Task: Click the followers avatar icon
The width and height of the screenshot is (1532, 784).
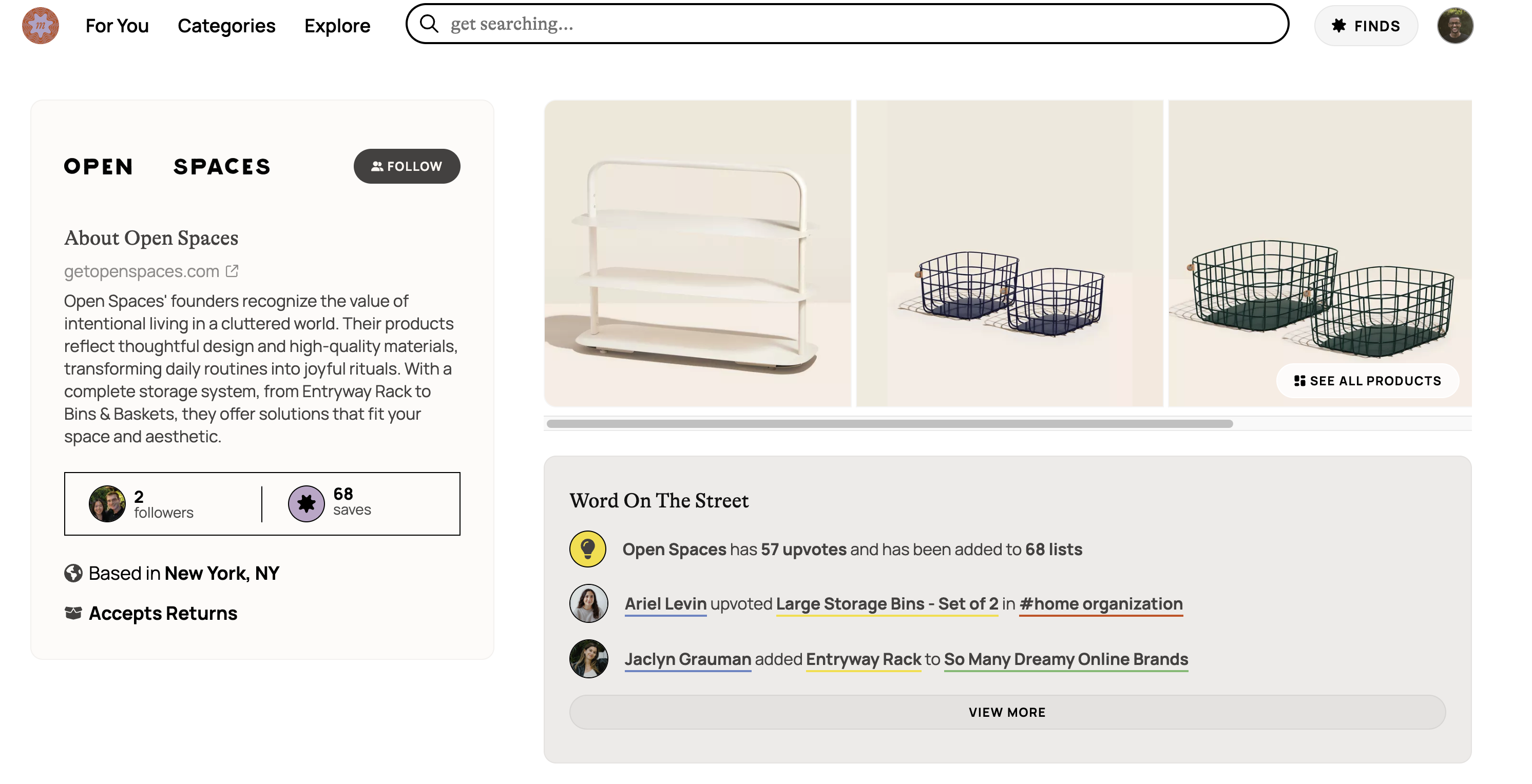Action: [x=107, y=503]
